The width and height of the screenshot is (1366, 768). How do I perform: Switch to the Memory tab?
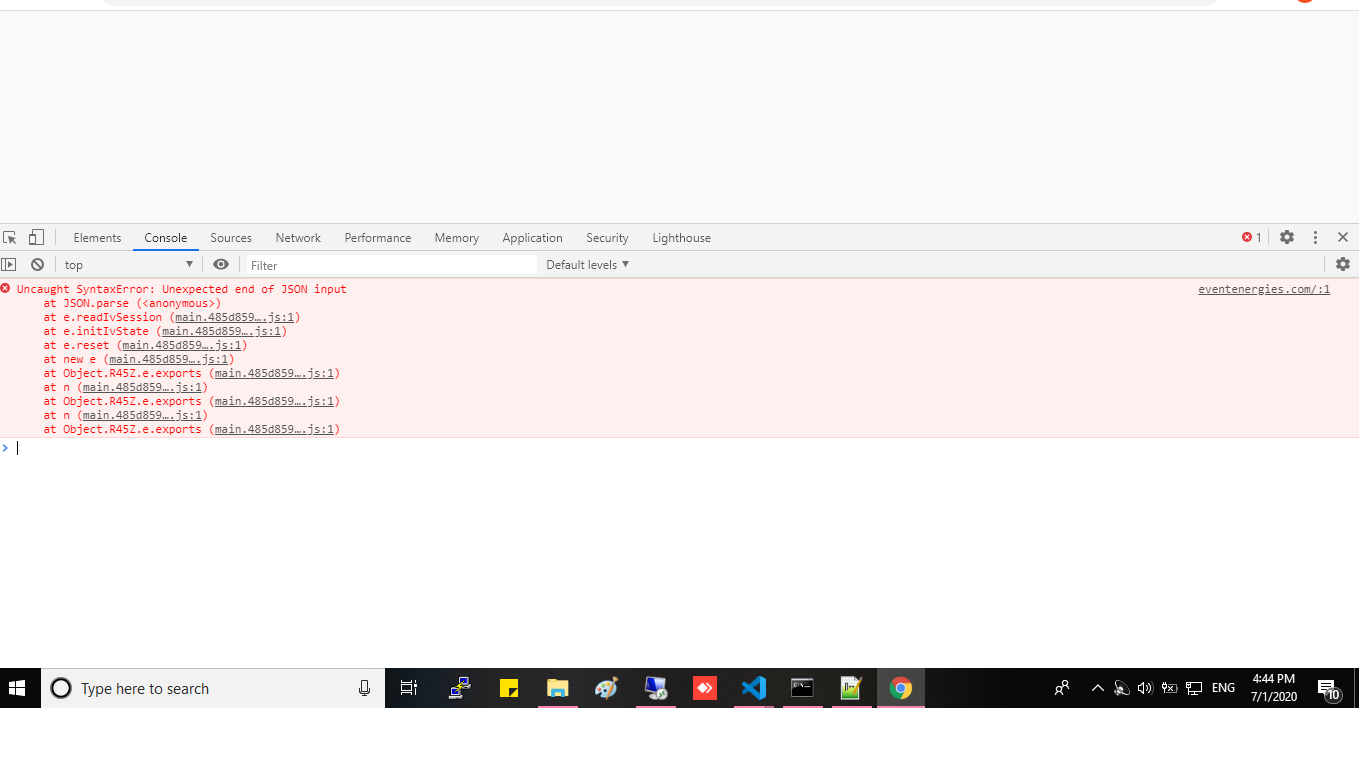[x=457, y=238]
